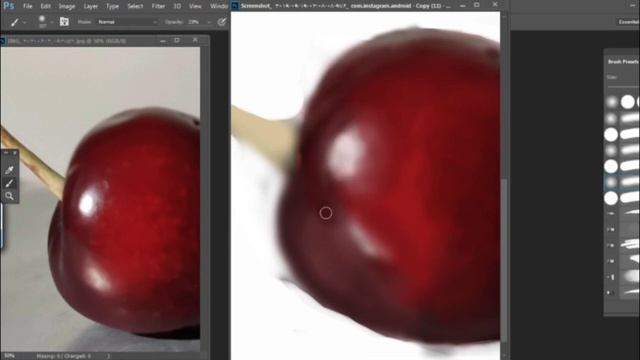This screenshot has height=360, width=640.
Task: Open the Edit menu
Action: click(x=46, y=6)
